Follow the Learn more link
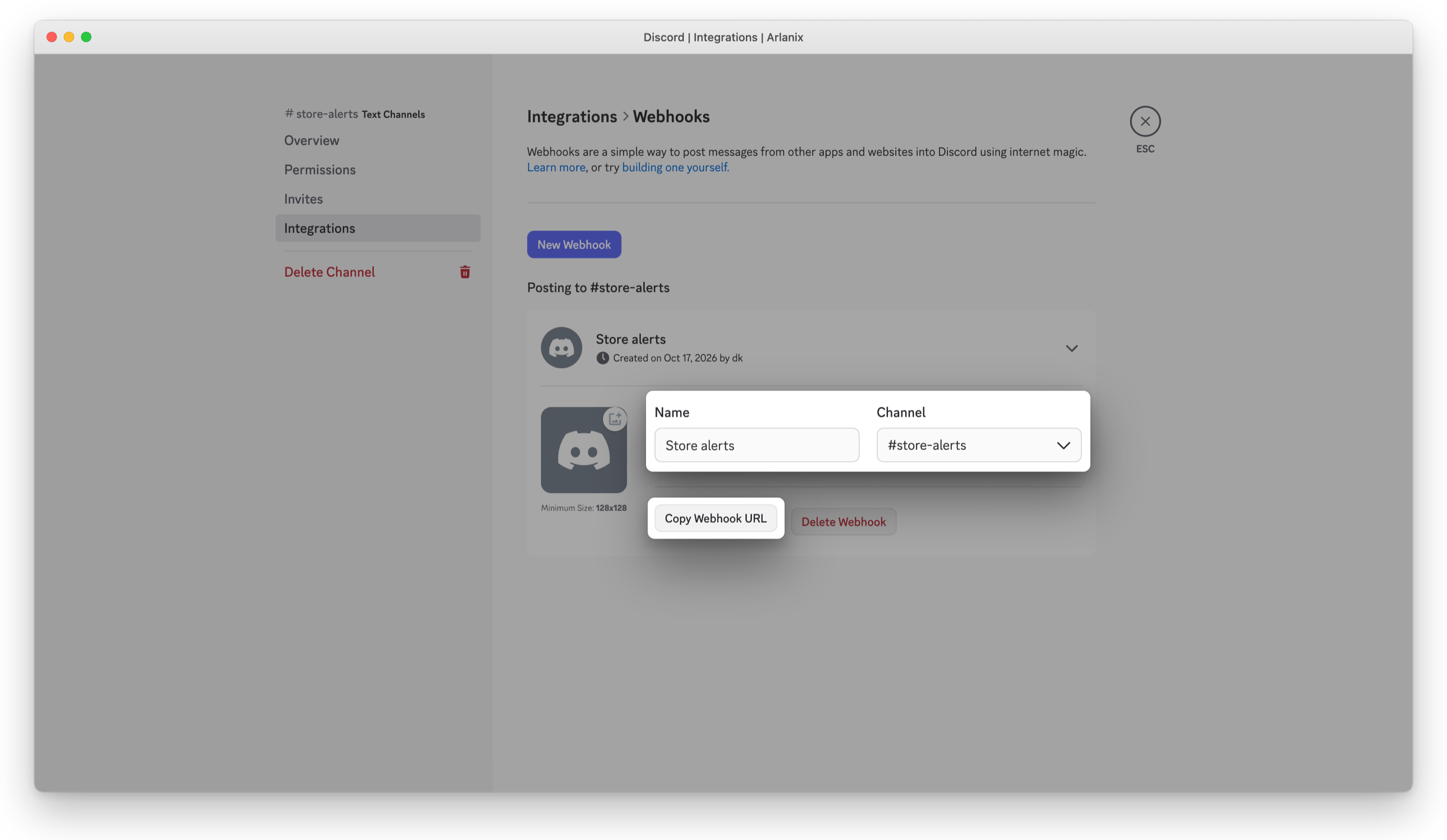Screen dimensions: 1447x840 (x=556, y=167)
